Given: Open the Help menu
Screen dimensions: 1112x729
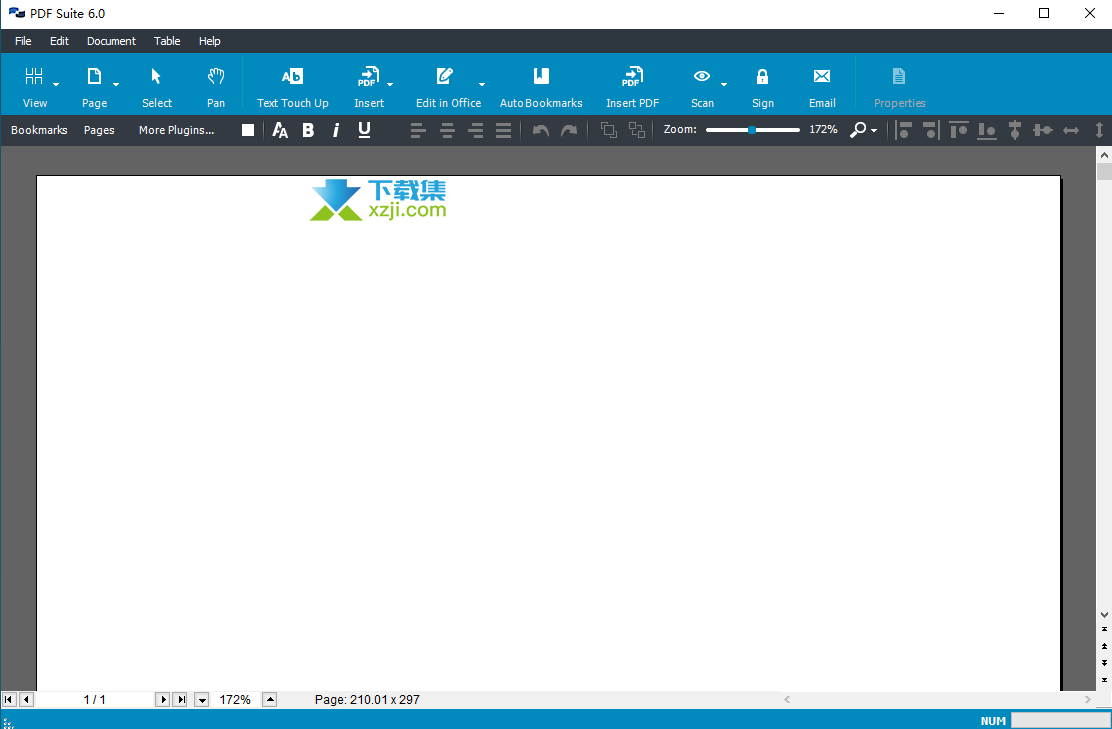Looking at the screenshot, I should 209,41.
